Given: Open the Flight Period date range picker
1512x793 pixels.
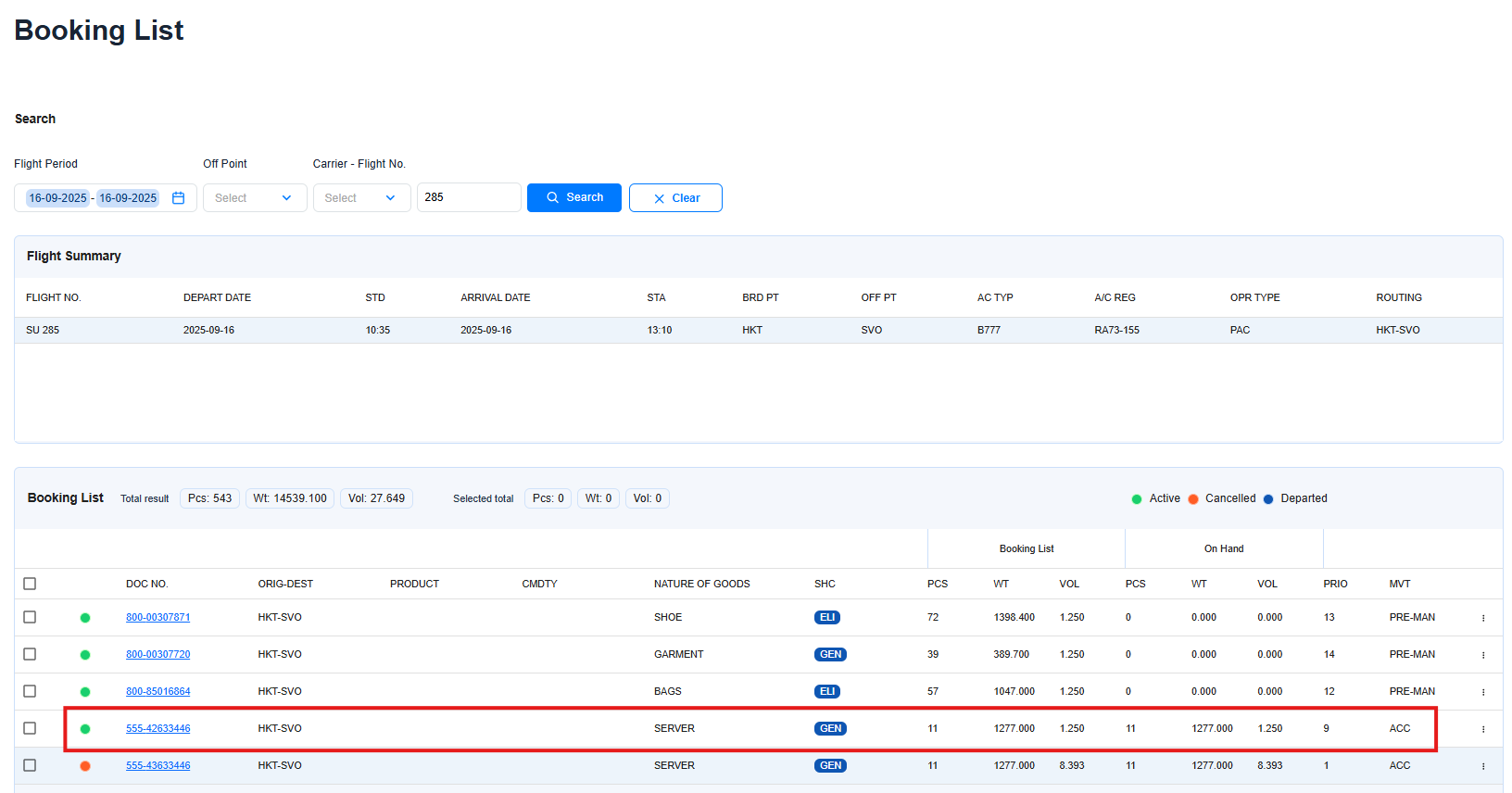Looking at the screenshot, I should pyautogui.click(x=94, y=198).
